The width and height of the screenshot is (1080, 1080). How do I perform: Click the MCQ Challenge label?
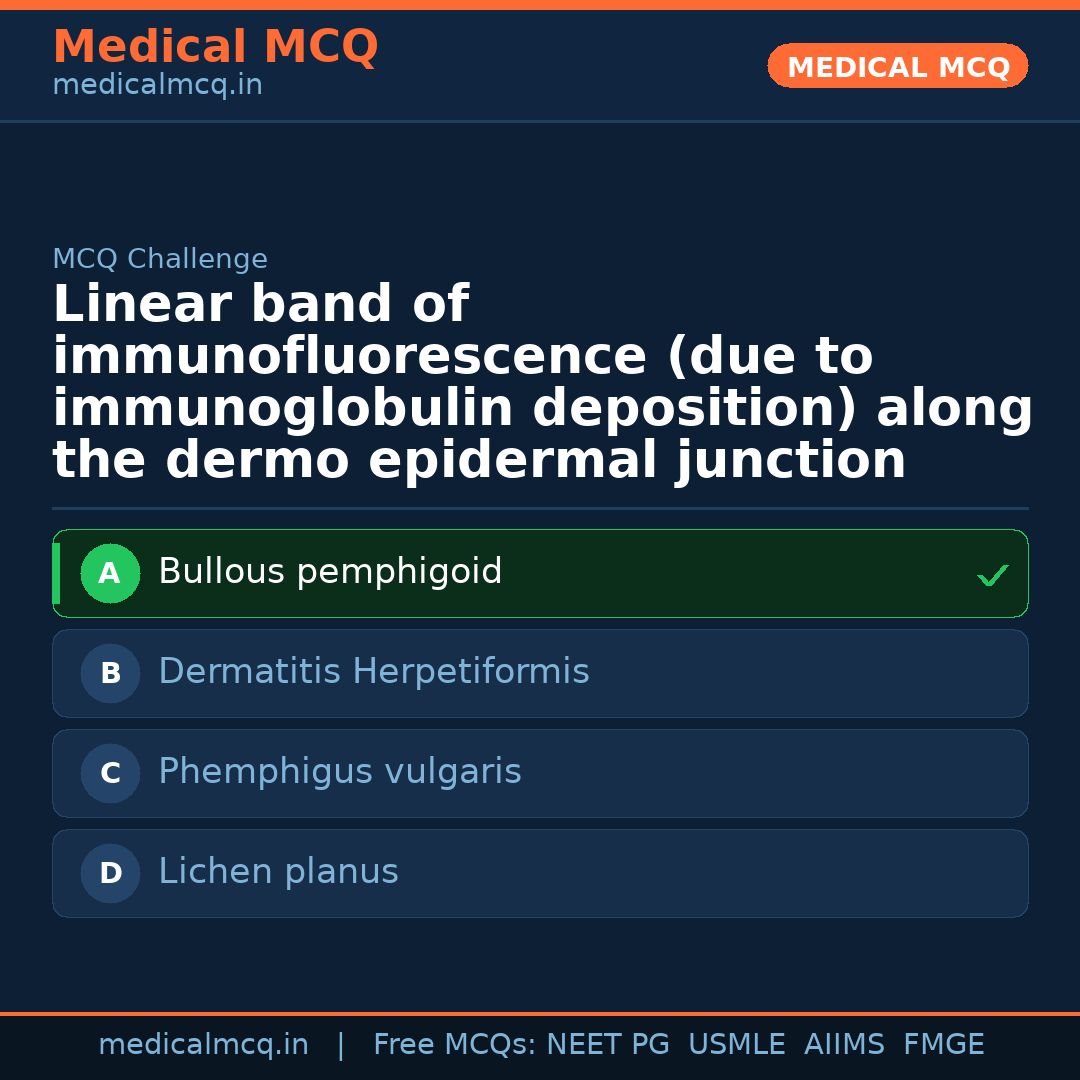[x=160, y=260]
